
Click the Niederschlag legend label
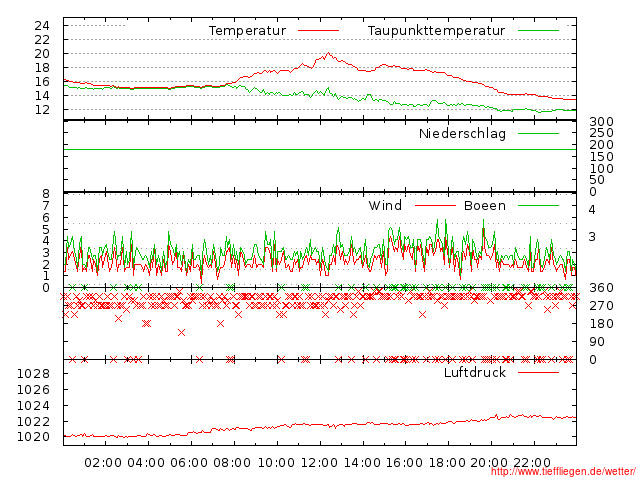(x=462, y=133)
